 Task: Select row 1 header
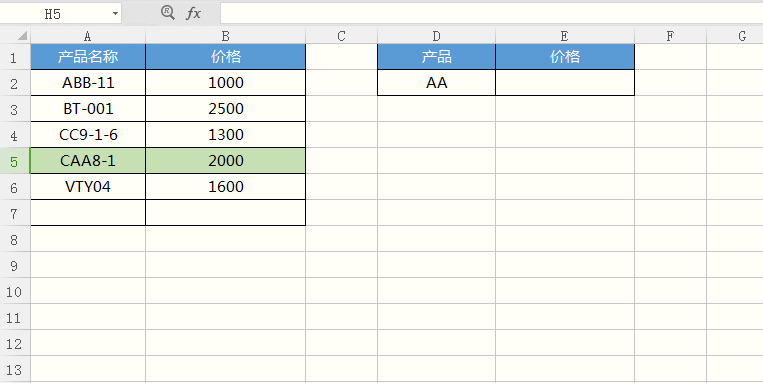(14, 57)
